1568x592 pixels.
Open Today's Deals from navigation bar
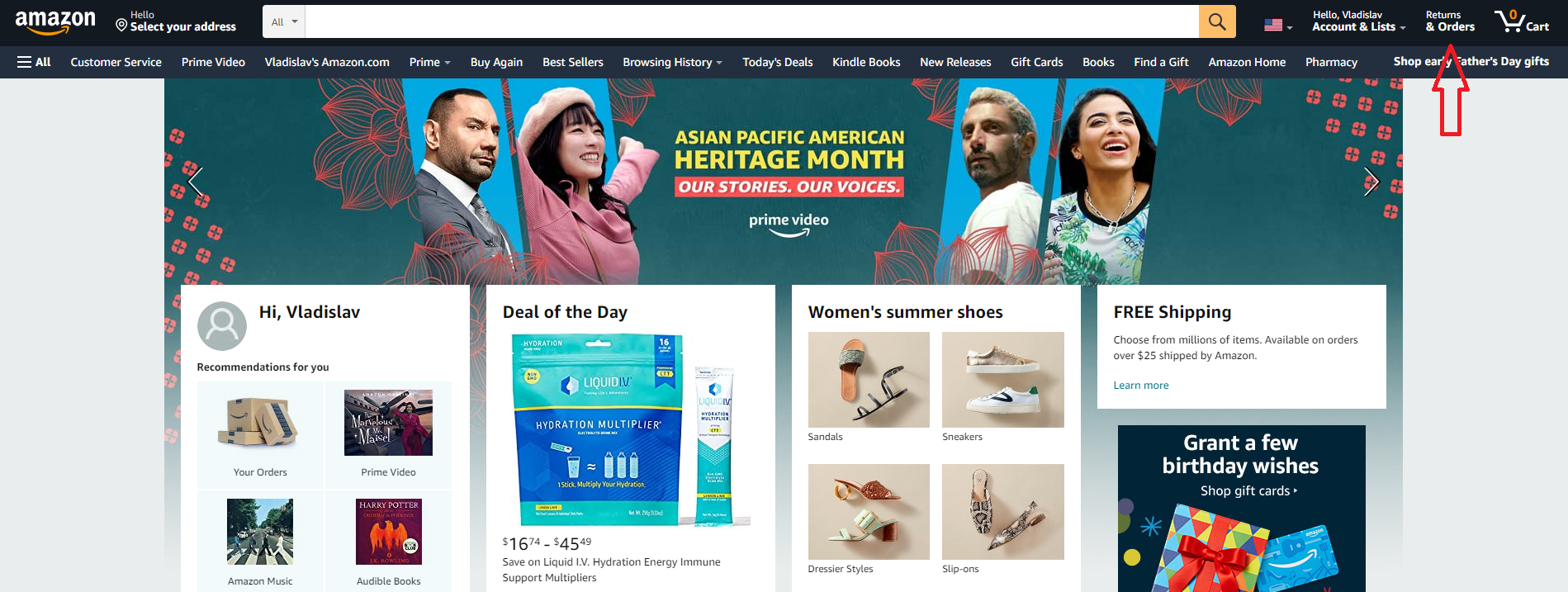(x=777, y=62)
